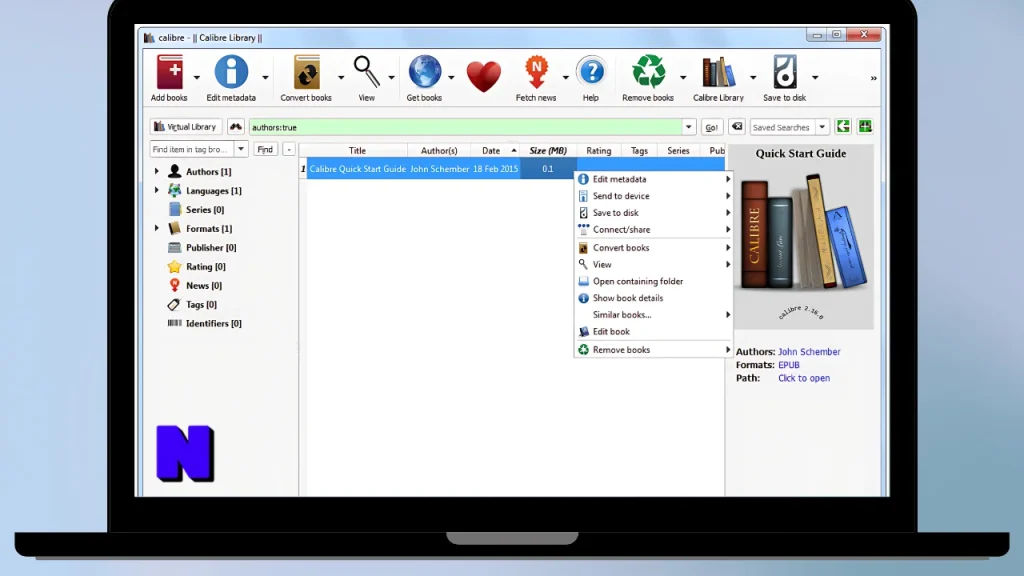1024x576 pixels.
Task: Open the Help question mark icon
Action: [x=591, y=72]
